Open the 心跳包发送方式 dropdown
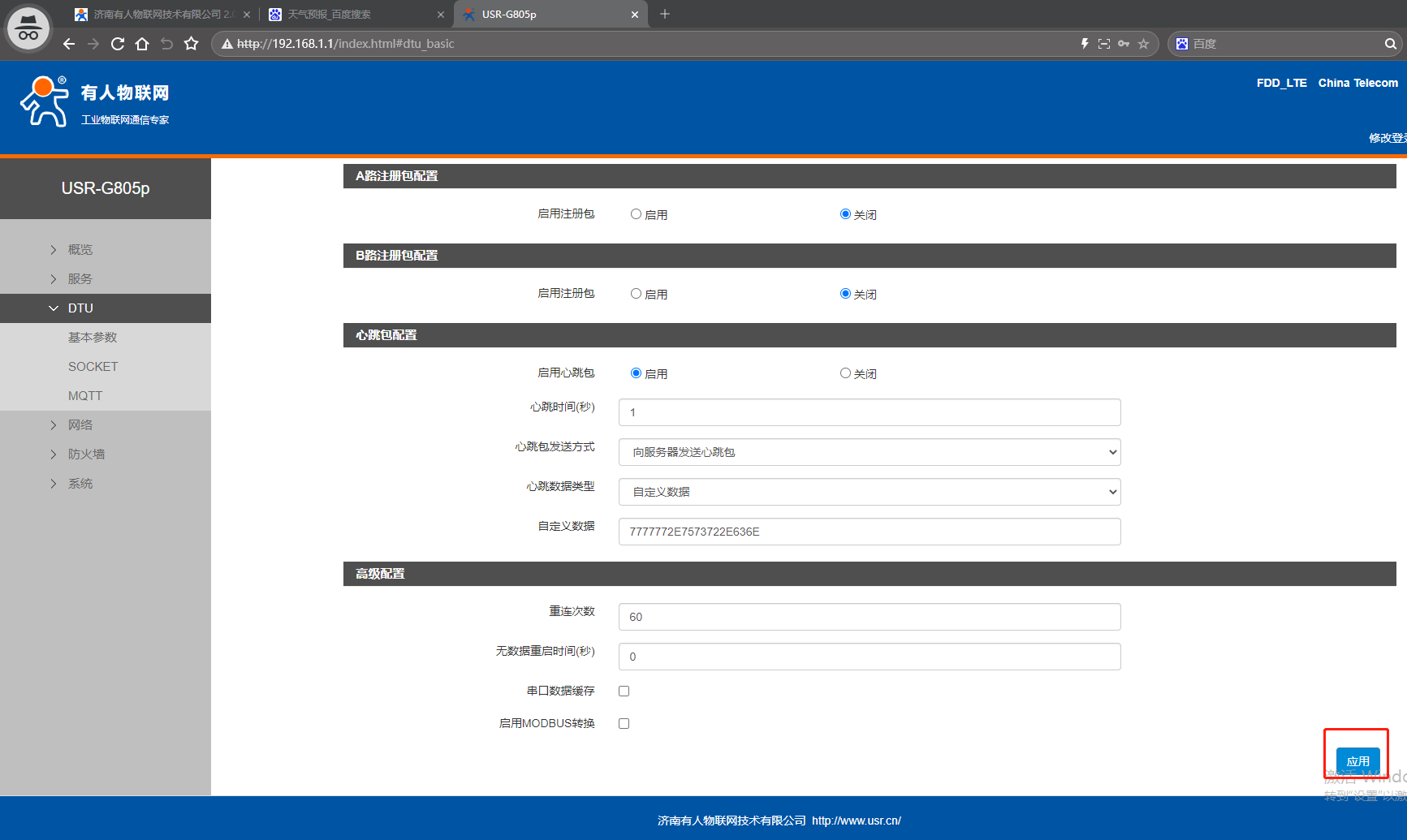 pos(869,452)
